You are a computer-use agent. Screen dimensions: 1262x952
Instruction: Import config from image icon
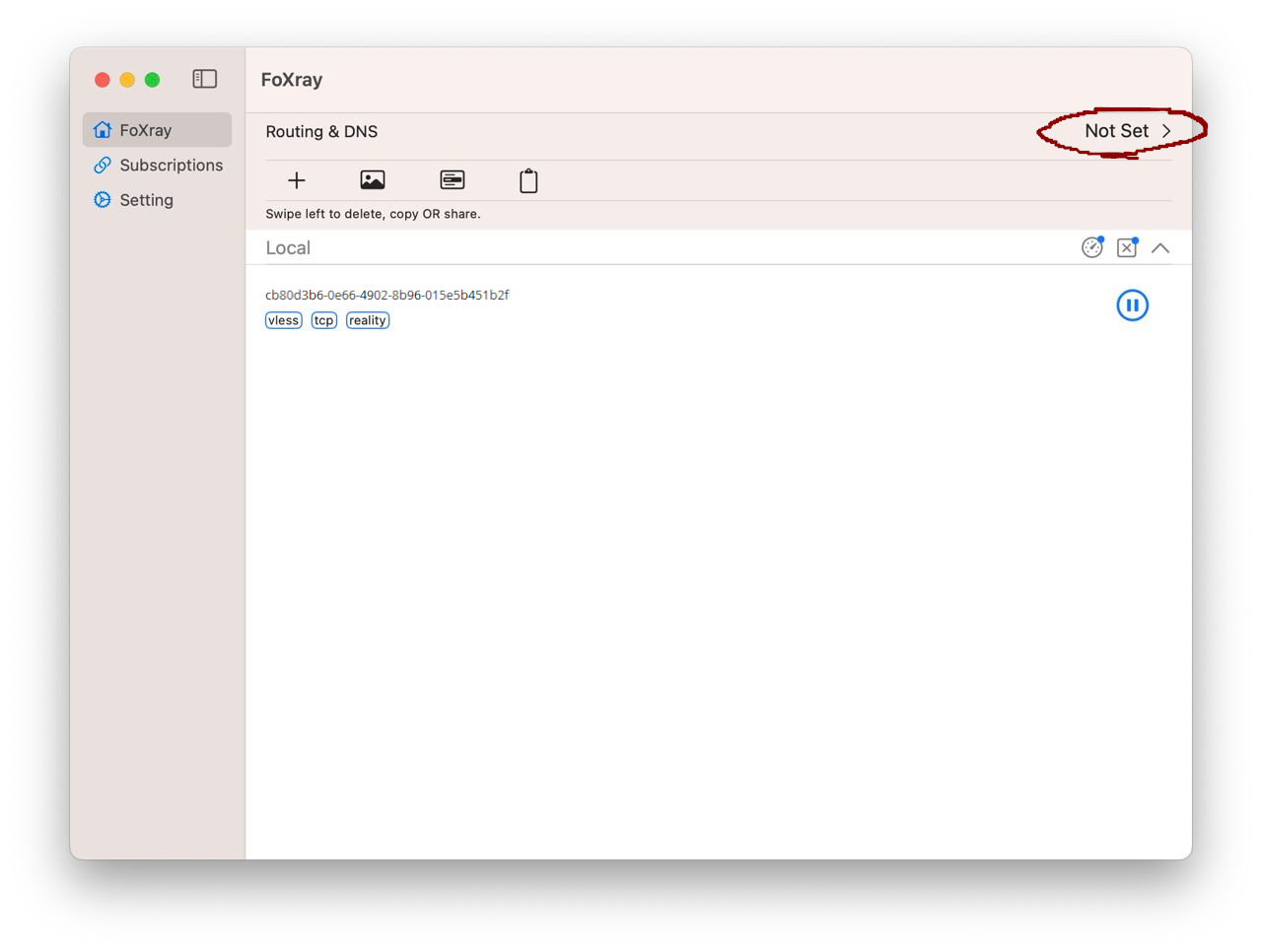pyautogui.click(x=373, y=180)
